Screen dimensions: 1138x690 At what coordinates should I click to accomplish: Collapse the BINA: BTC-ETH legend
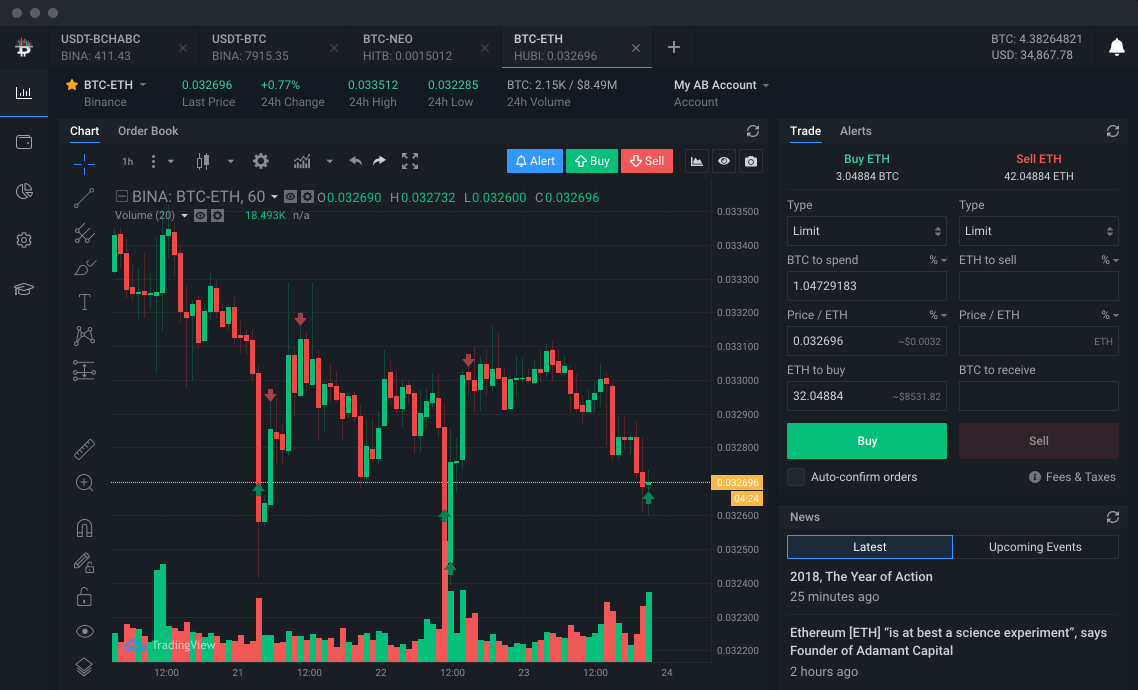click(122, 197)
